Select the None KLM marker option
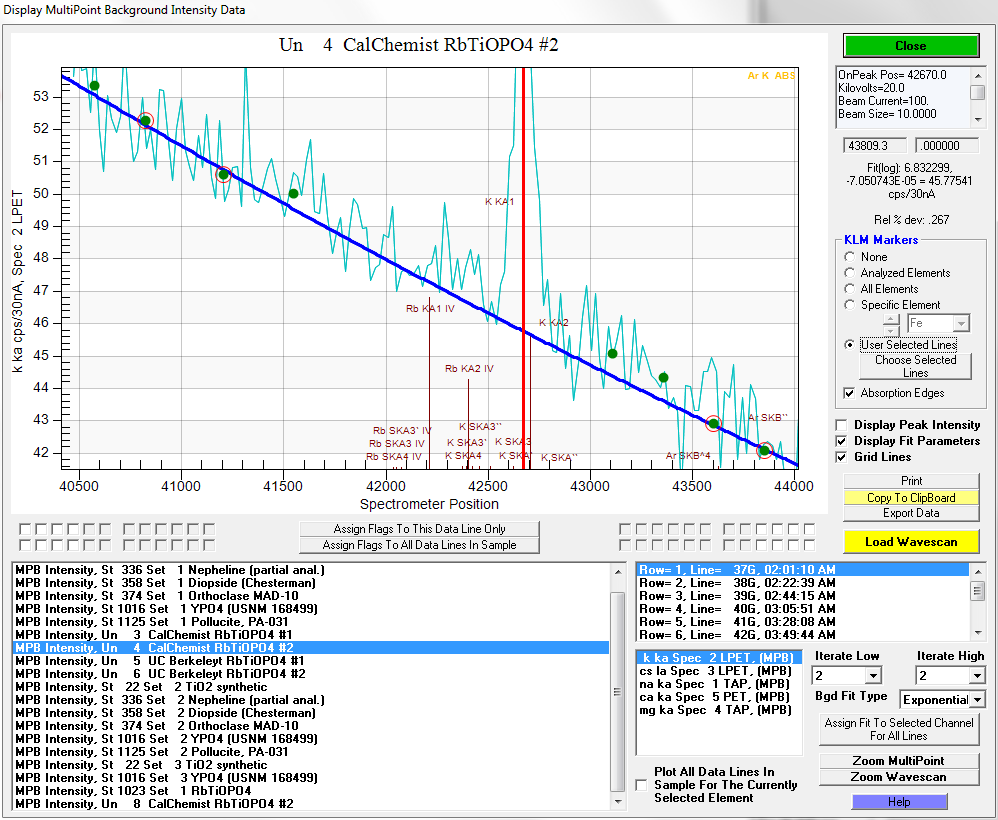 [x=850, y=257]
